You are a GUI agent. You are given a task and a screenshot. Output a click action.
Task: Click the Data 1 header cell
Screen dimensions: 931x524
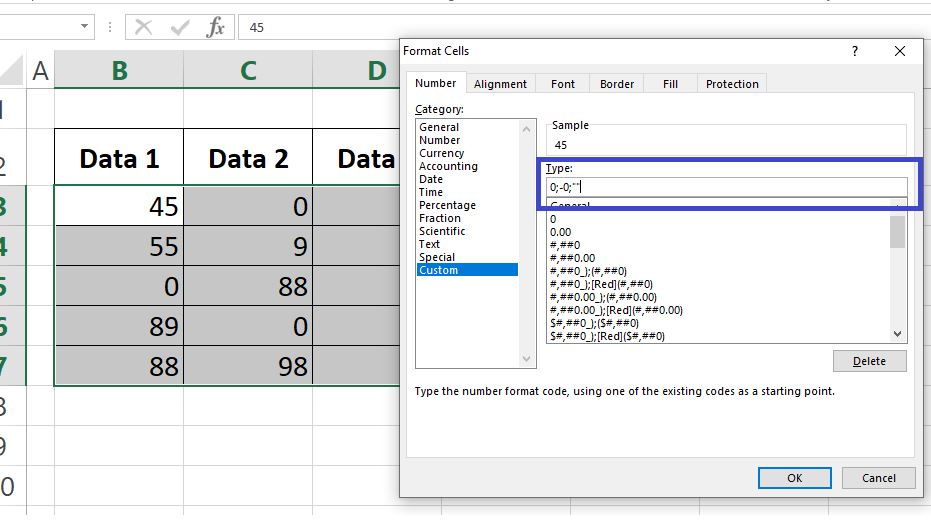pos(119,158)
